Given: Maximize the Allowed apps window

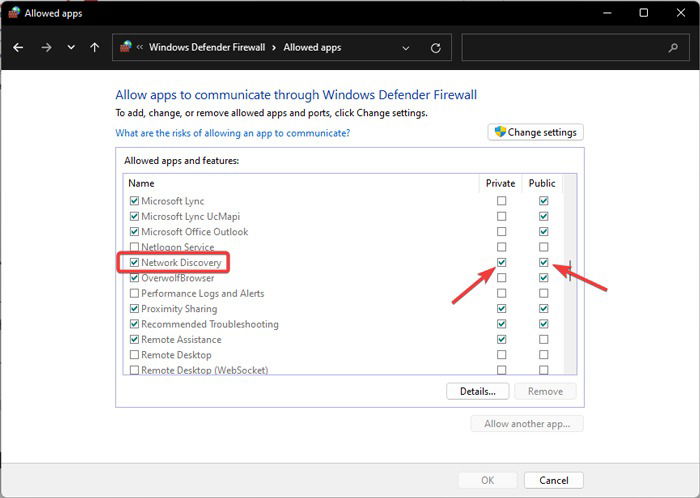Looking at the screenshot, I should pyautogui.click(x=644, y=13).
